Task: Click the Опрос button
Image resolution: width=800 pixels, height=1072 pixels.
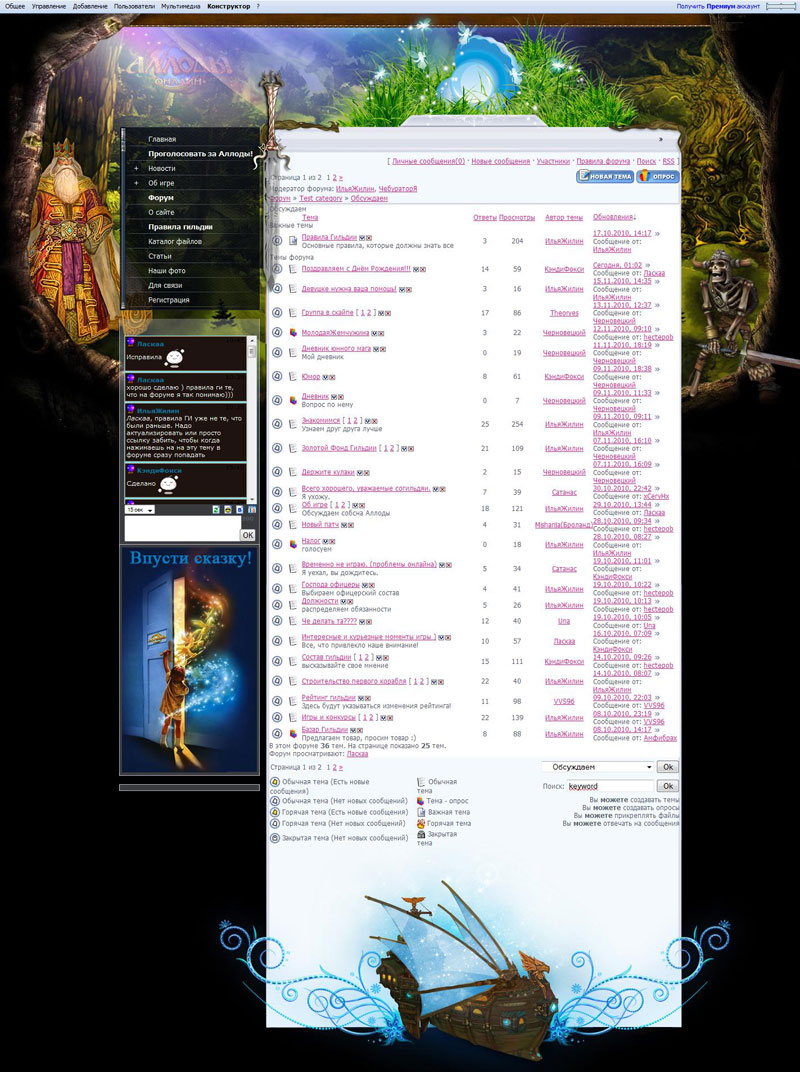Action: click(x=657, y=176)
